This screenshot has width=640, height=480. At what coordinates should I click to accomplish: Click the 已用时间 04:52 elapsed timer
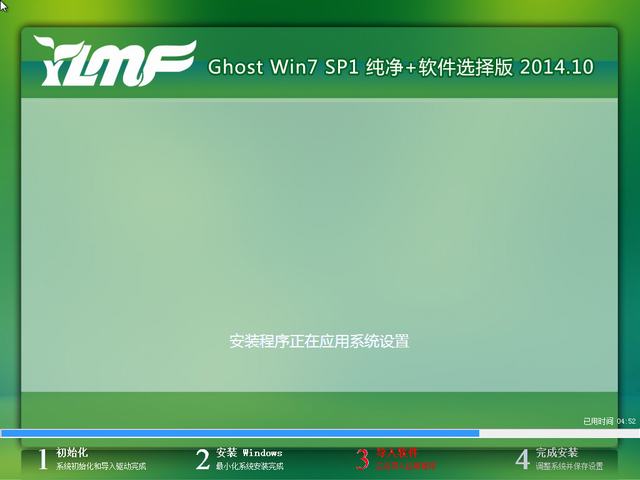click(609, 421)
